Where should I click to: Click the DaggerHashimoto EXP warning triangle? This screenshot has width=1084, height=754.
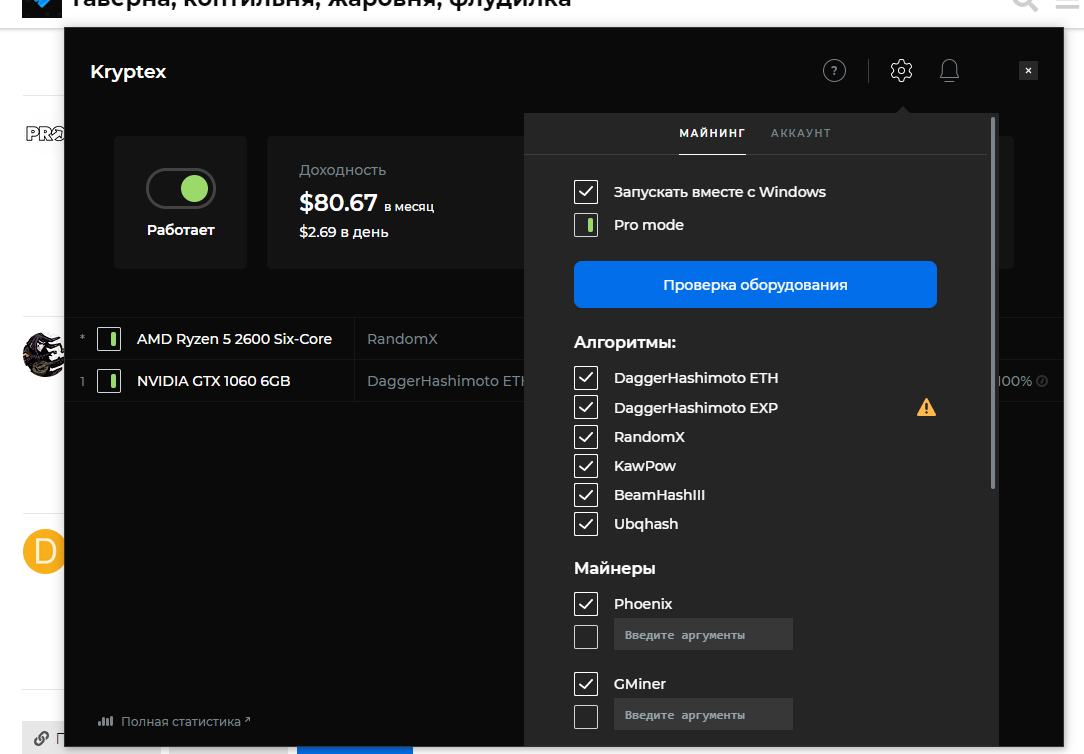926,408
